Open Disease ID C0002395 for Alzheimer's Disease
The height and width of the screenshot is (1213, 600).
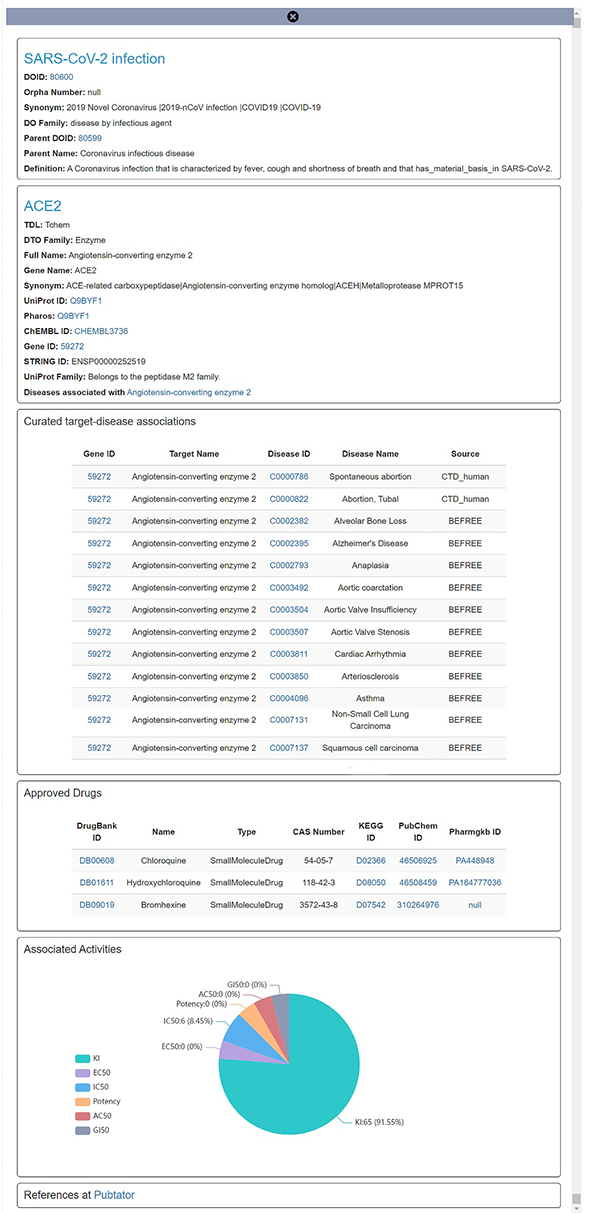289,543
